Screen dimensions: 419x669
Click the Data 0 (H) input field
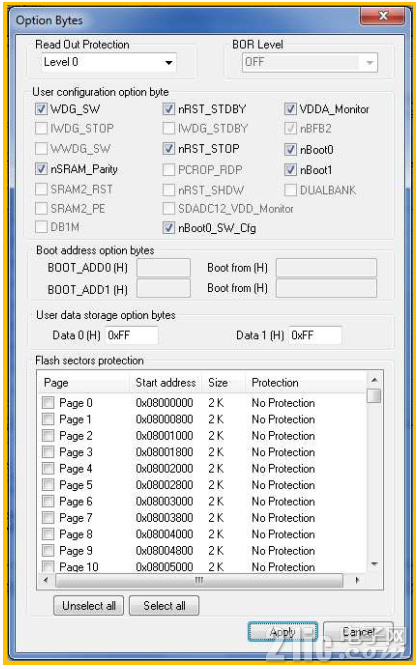(131, 335)
